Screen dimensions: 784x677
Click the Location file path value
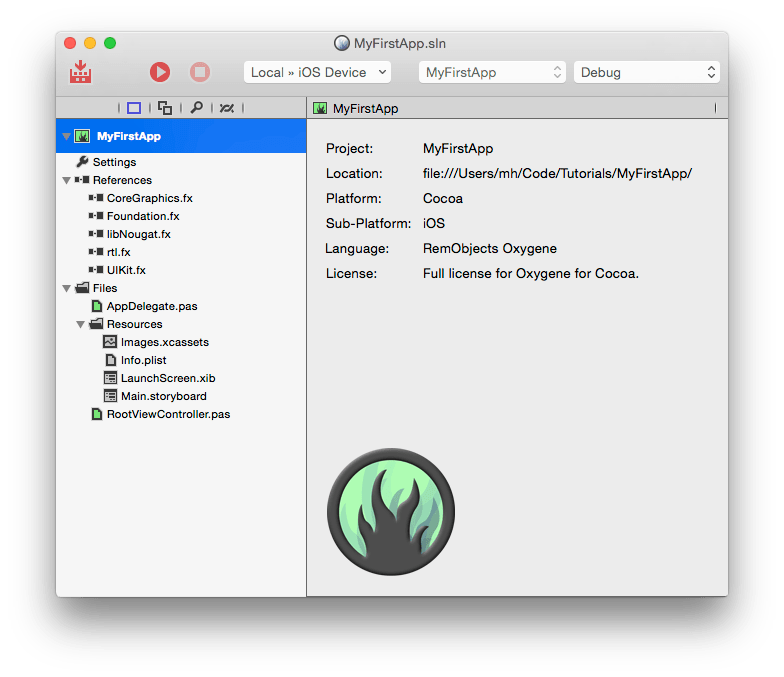pos(558,174)
